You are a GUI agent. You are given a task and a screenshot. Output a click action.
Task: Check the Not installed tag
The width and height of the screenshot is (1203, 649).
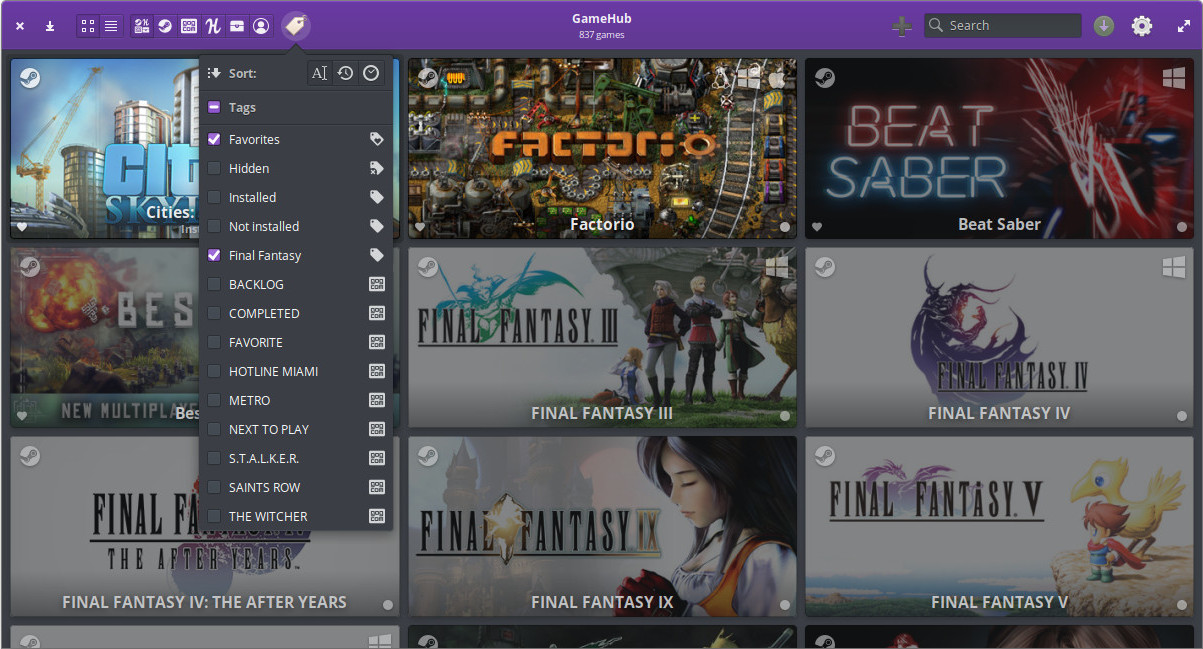click(x=214, y=226)
